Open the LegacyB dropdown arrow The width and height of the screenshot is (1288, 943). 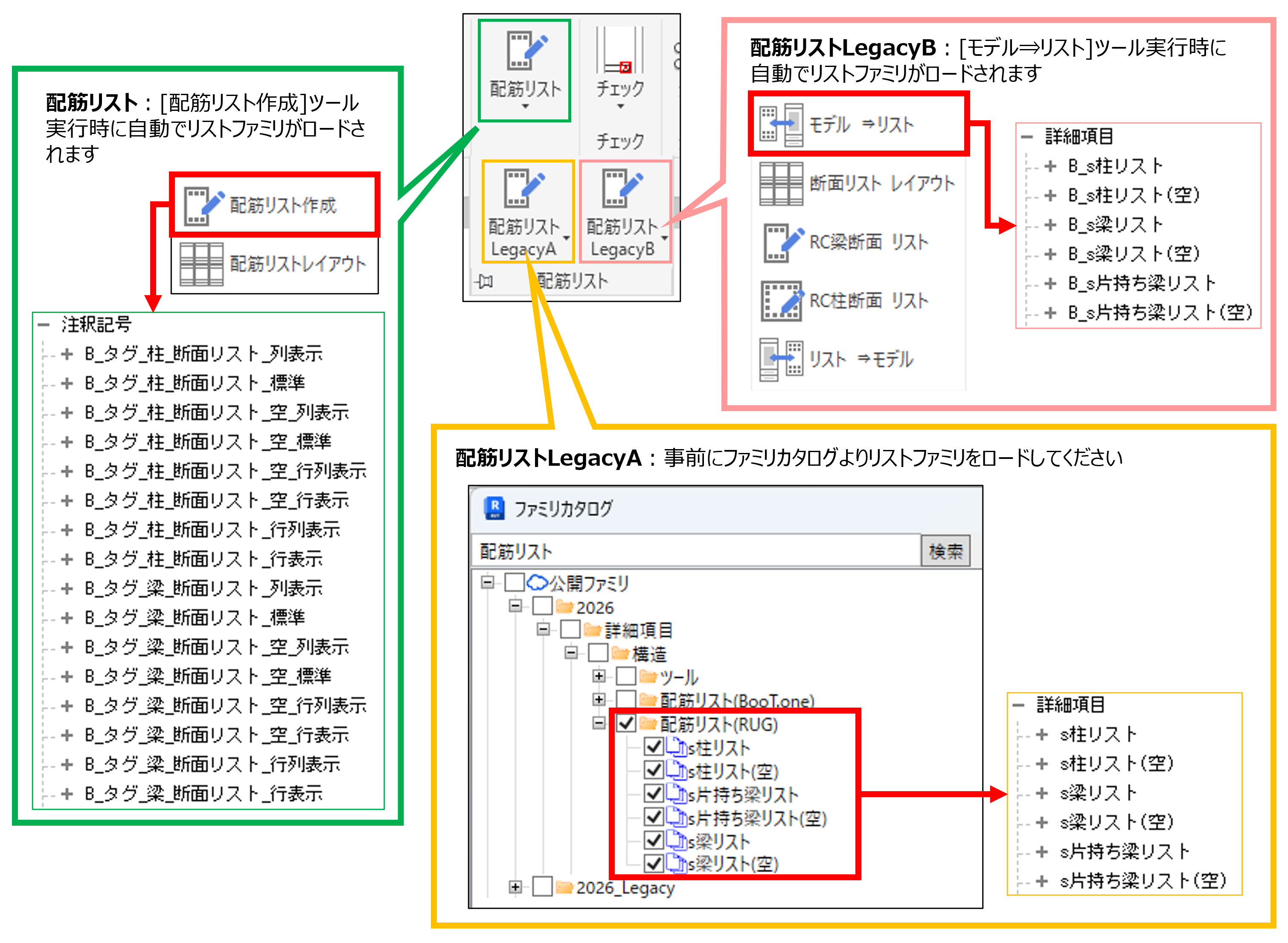665,238
